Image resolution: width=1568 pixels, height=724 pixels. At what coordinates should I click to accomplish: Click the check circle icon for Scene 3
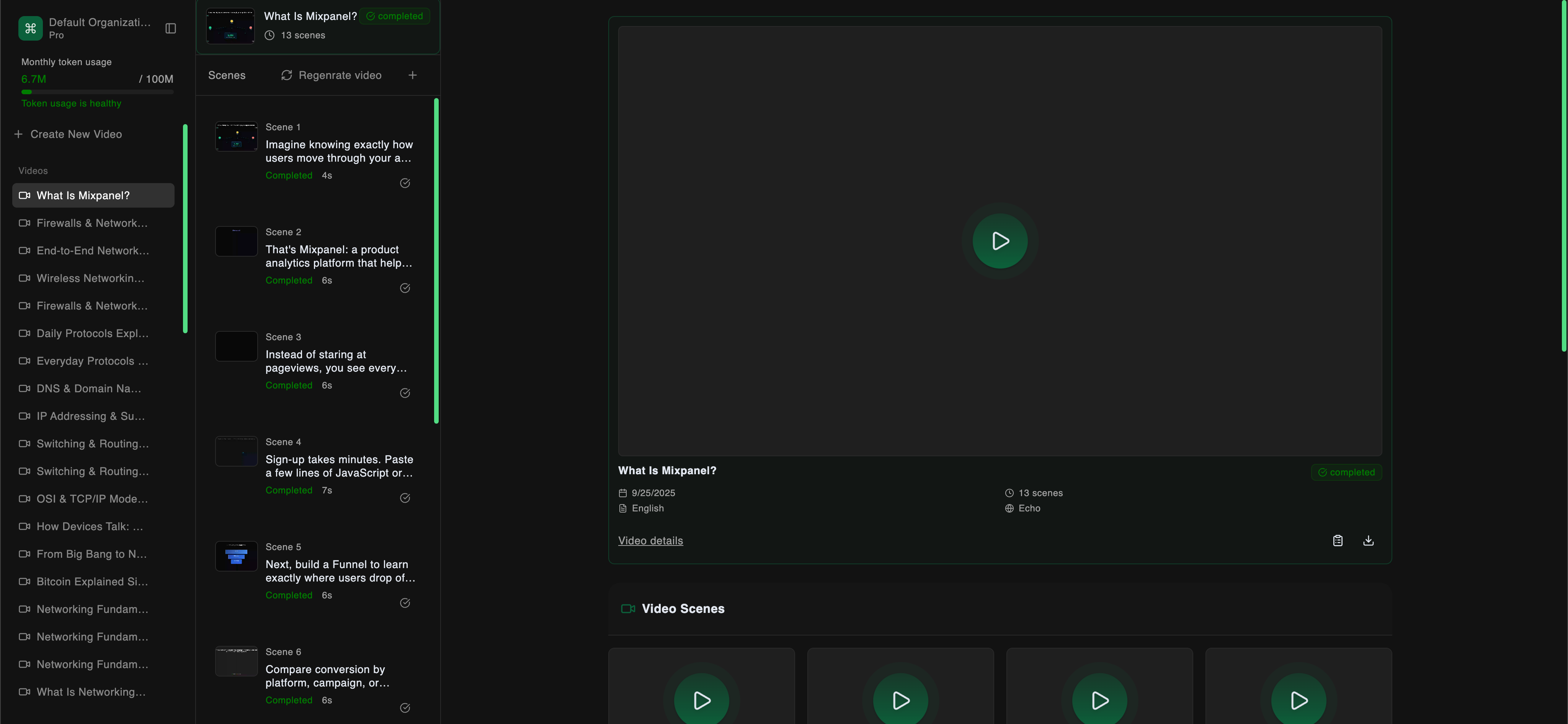click(405, 393)
